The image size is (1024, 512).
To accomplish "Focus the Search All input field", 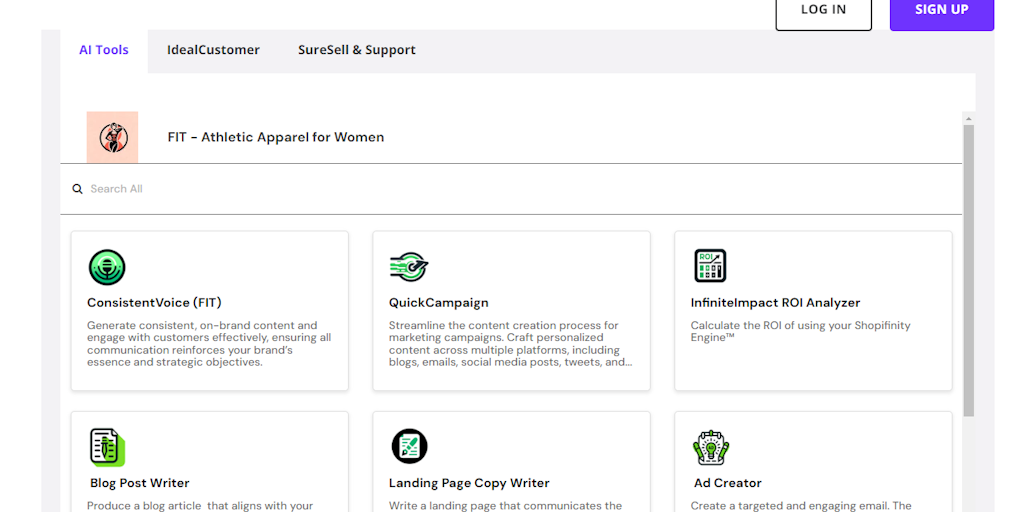I will point(511,189).
